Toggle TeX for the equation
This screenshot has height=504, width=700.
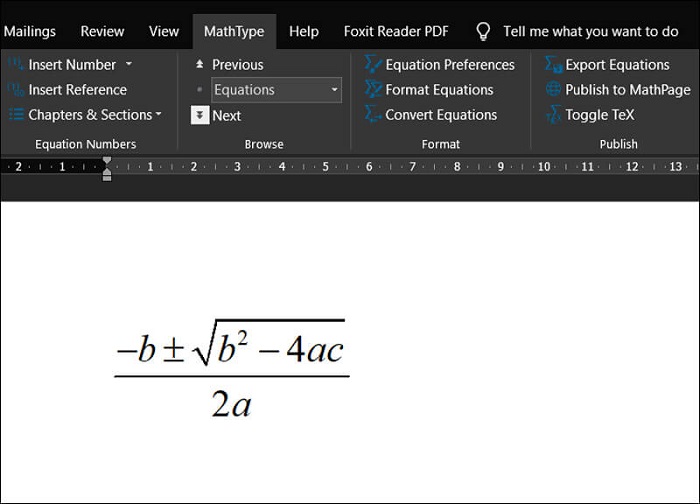tap(554, 115)
